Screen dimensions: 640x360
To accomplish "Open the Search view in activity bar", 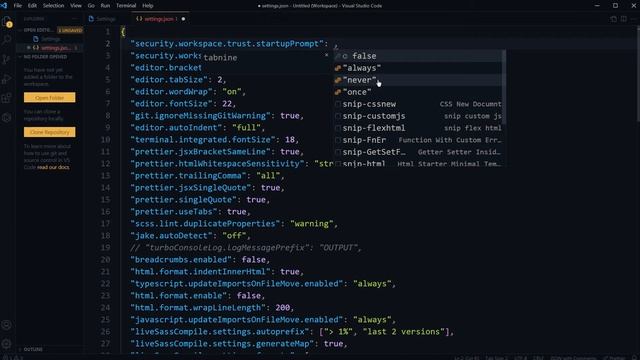I will [7, 40].
